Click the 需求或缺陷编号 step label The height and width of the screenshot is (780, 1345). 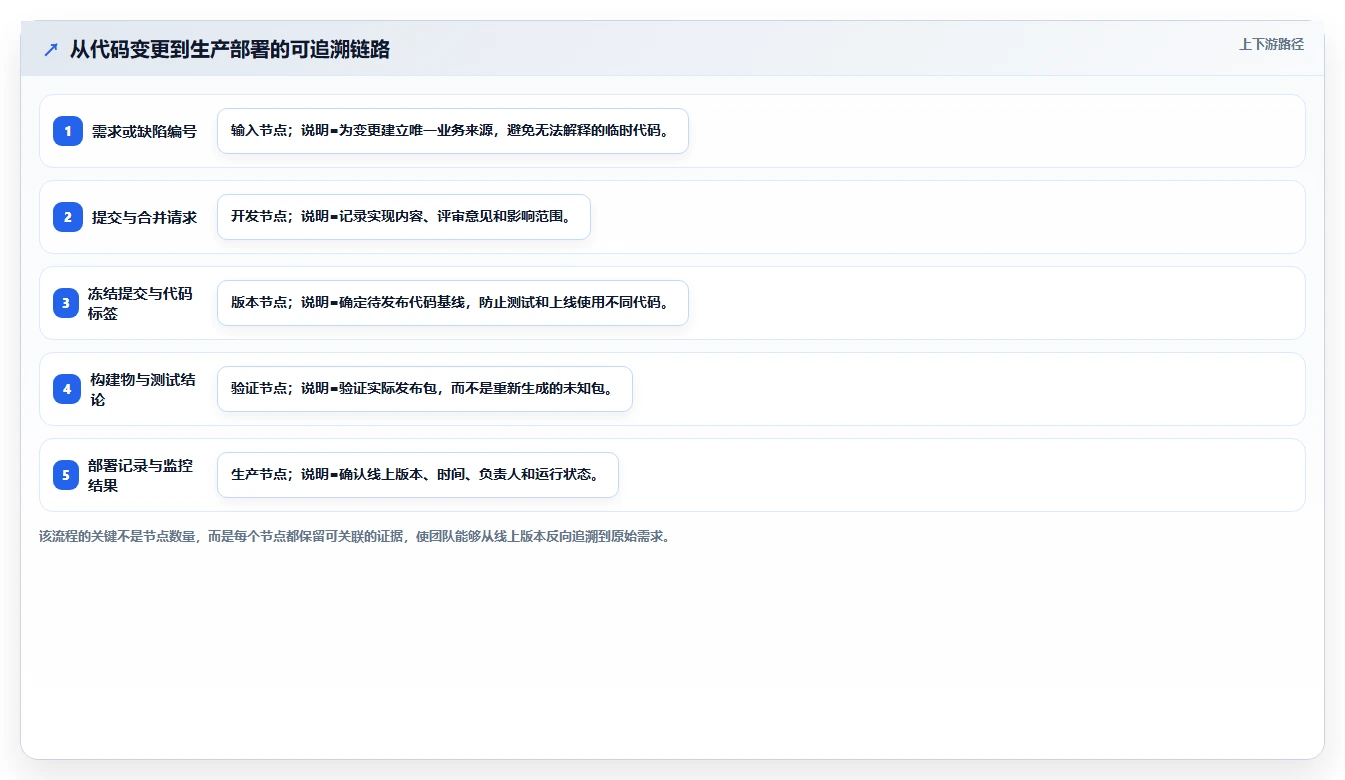click(x=145, y=131)
